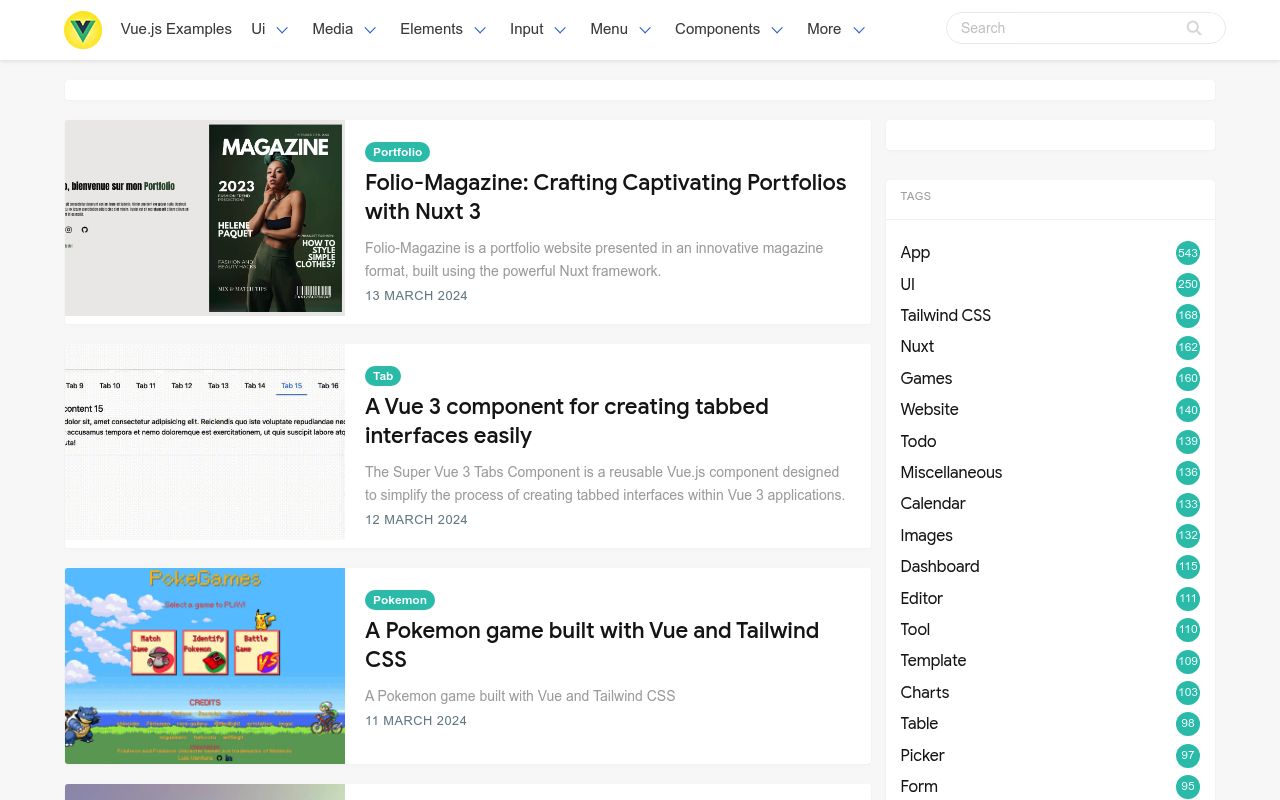
Task: Click the search magnifier icon
Action: pos(1194,28)
